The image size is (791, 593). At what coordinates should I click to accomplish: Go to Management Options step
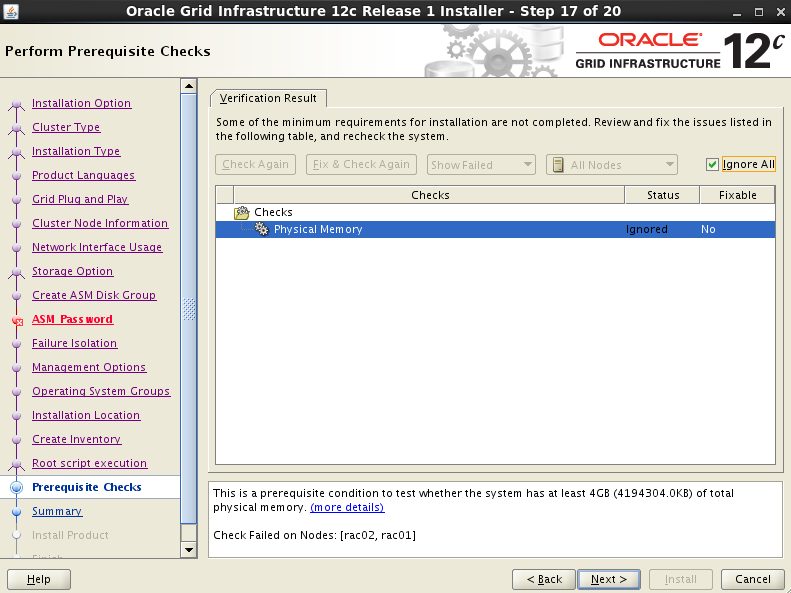tap(89, 367)
